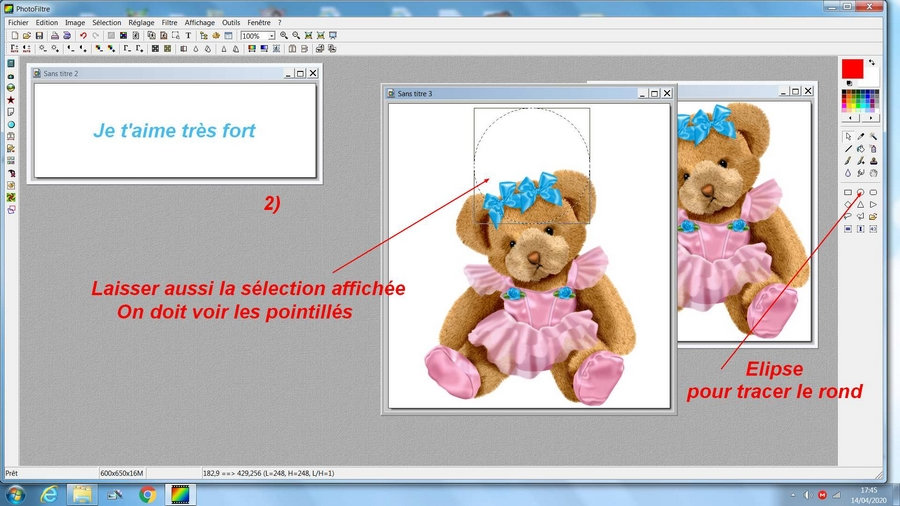900x506 pixels.
Task: Open a selection shape with the folder tool
Action: click(873, 217)
